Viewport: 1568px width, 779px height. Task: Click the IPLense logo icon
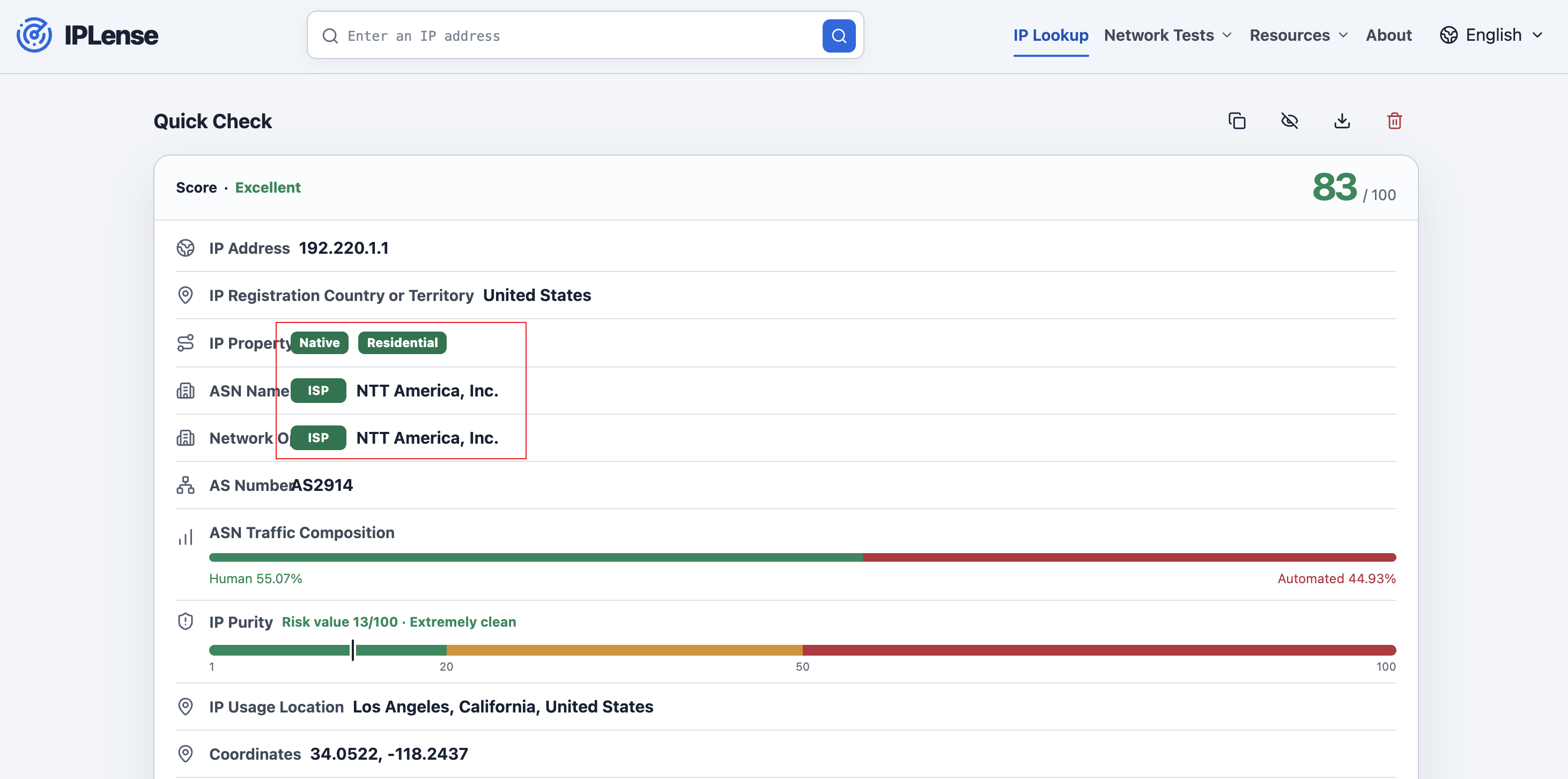[x=34, y=35]
